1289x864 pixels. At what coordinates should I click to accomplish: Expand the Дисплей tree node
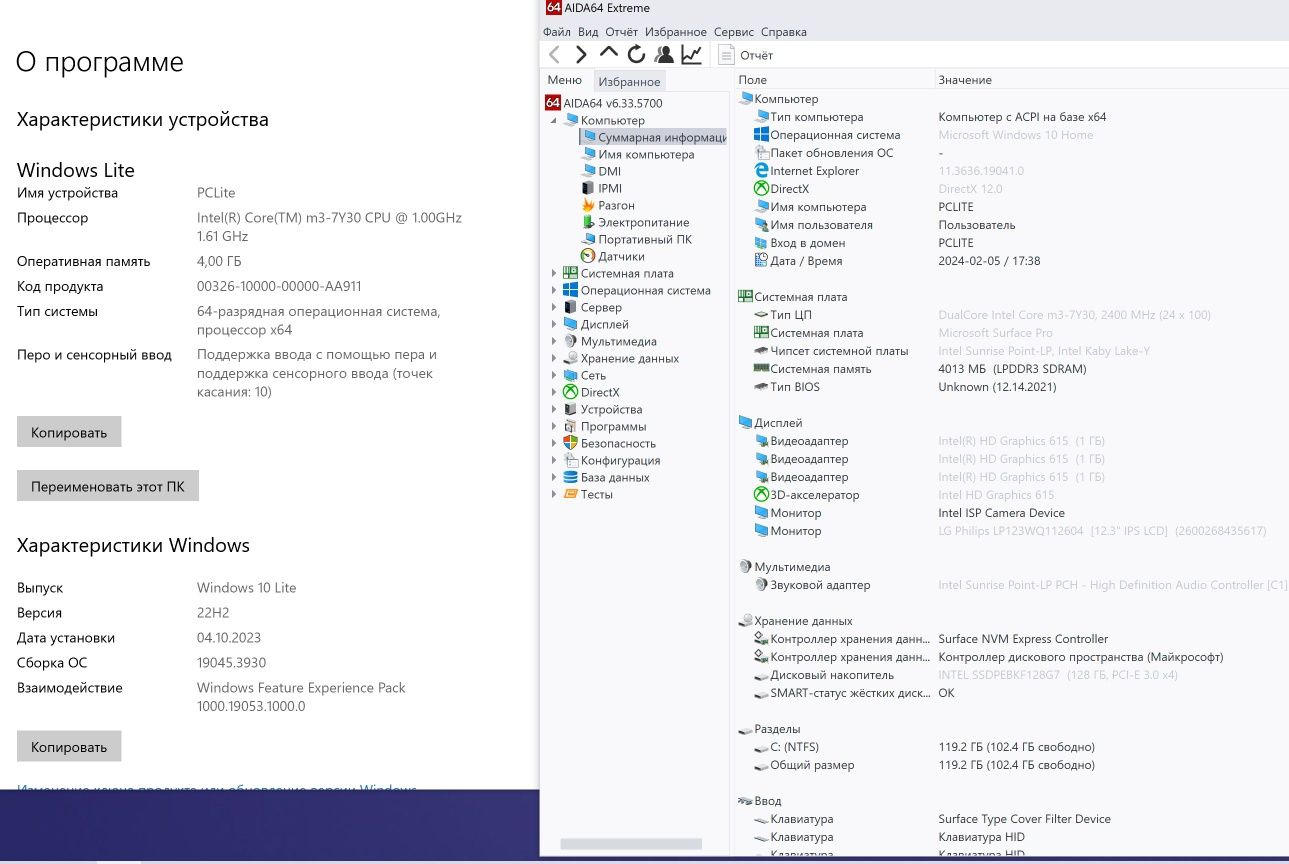pos(554,324)
